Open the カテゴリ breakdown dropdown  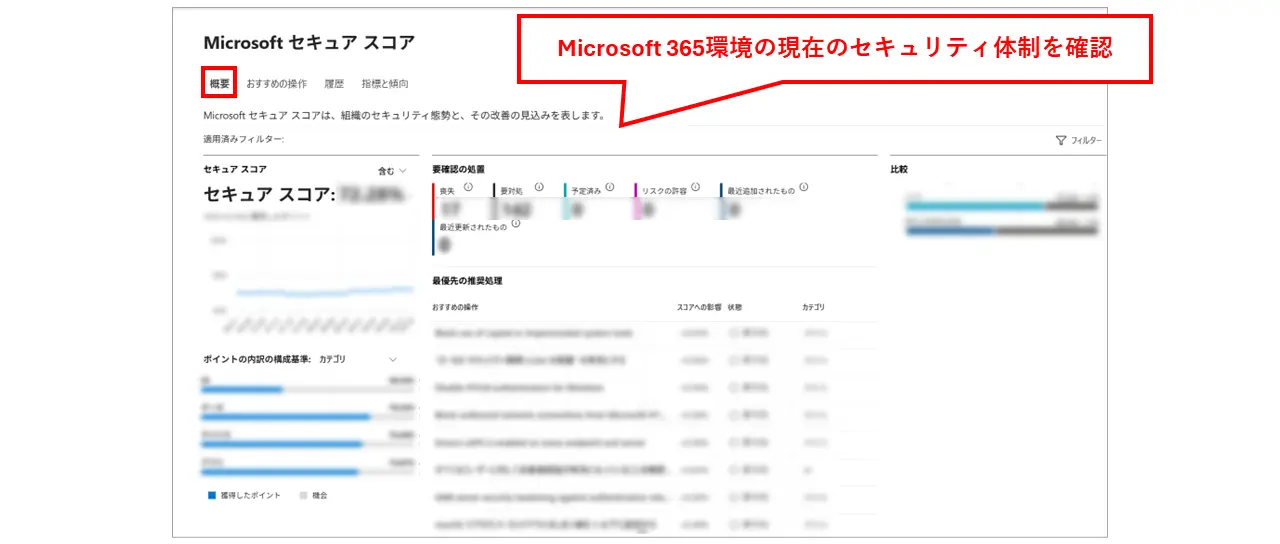coord(358,359)
